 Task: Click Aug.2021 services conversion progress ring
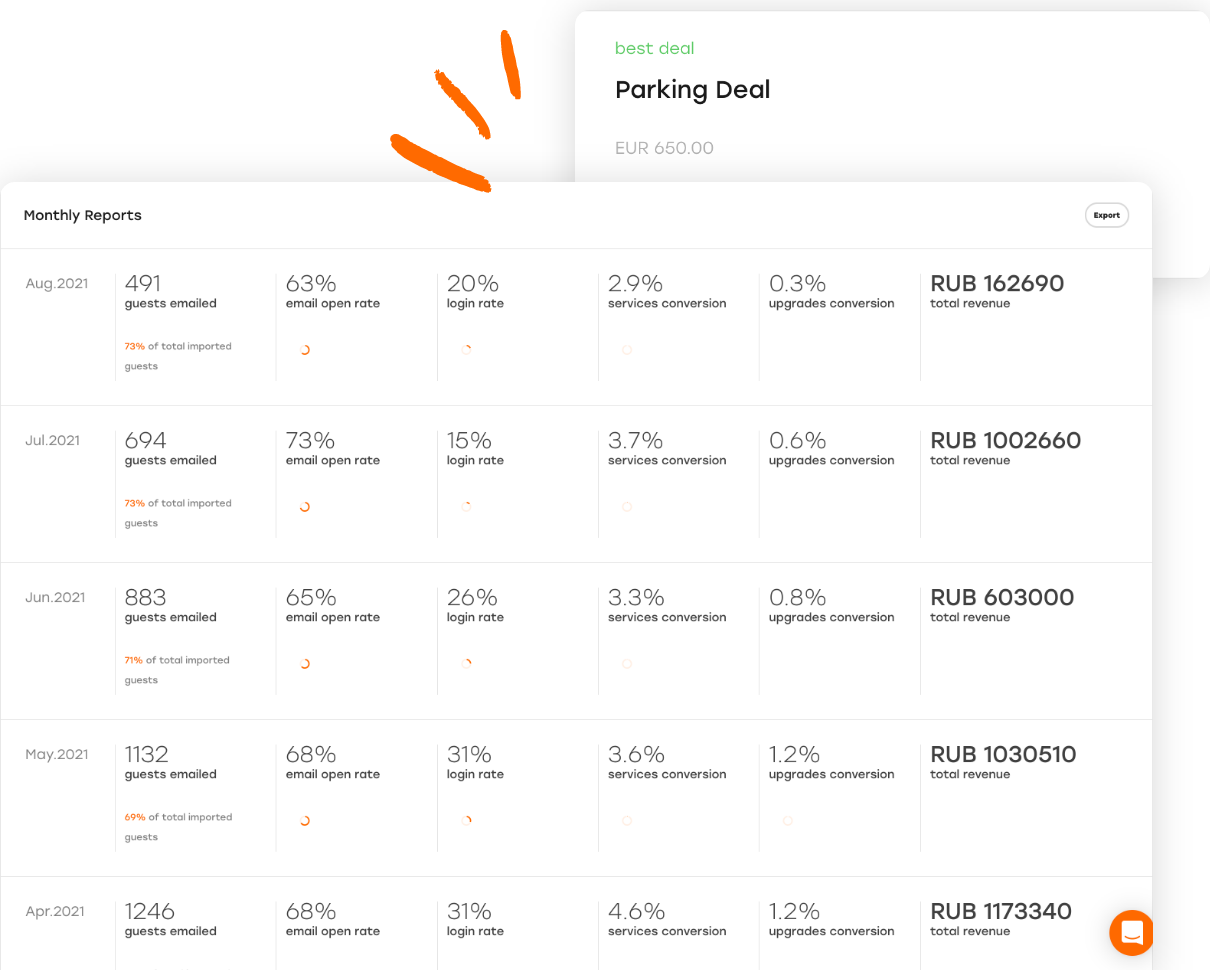627,350
